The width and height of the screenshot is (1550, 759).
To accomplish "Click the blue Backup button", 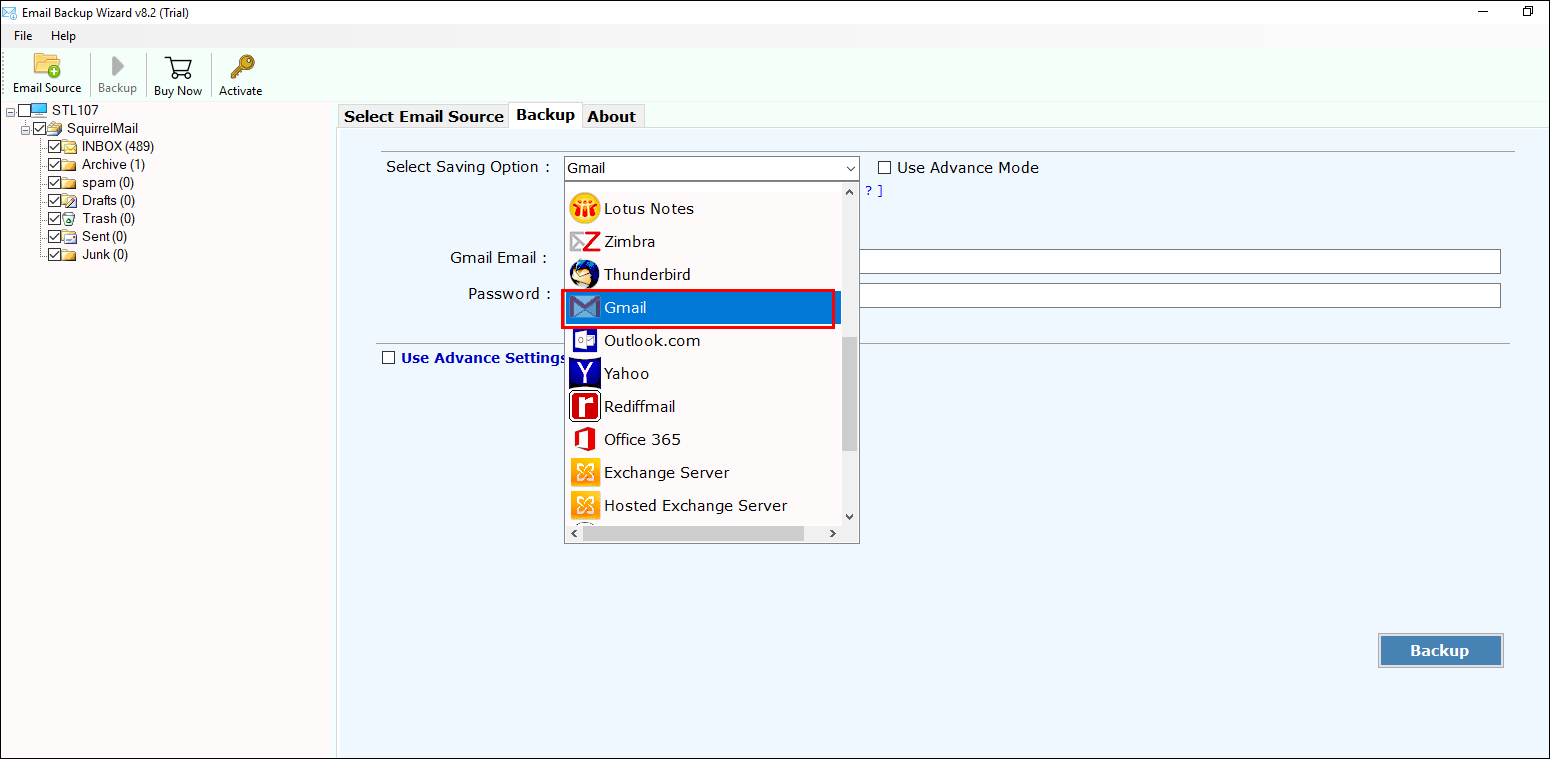I will pos(1440,650).
